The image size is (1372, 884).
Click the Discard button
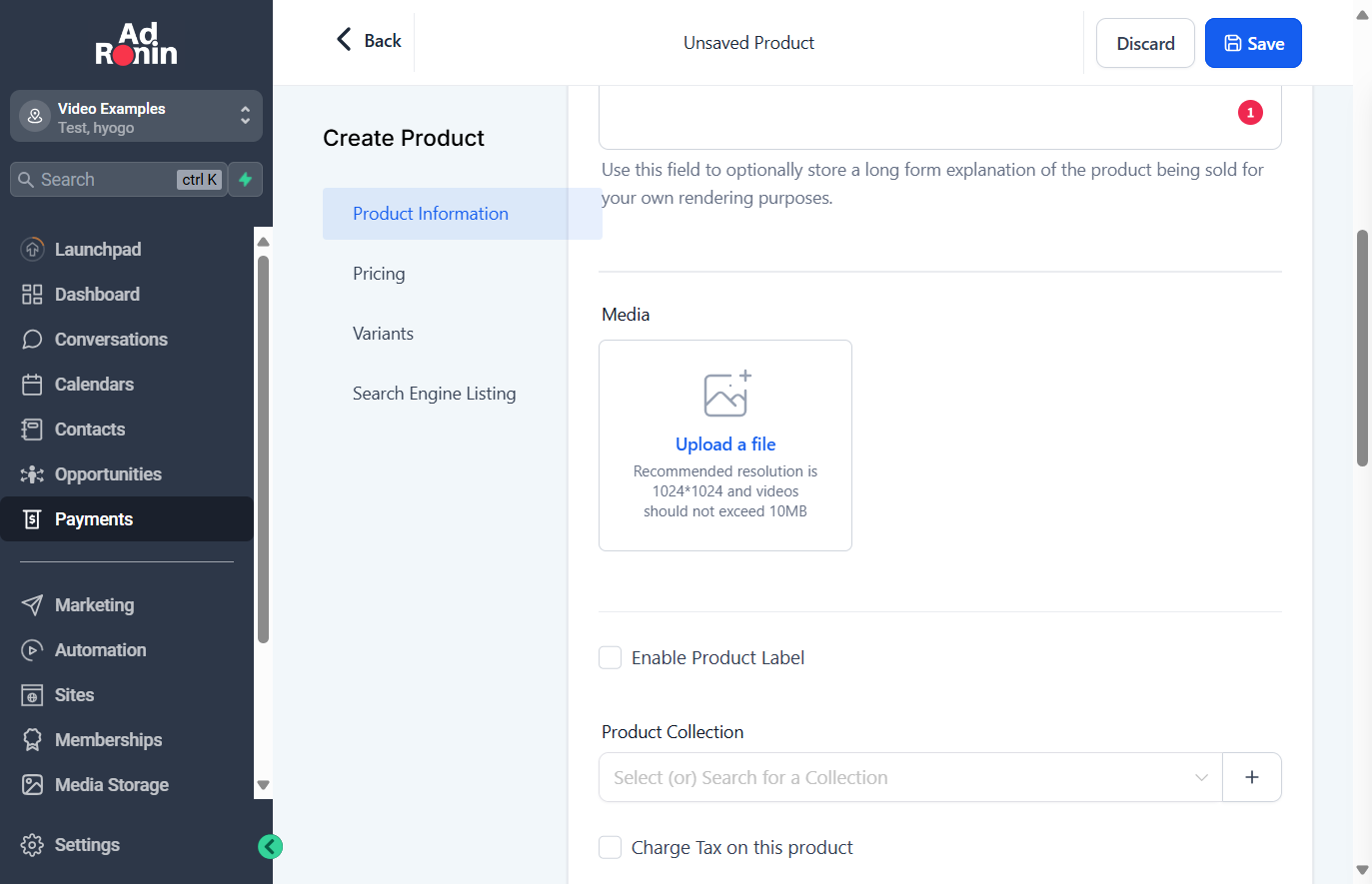point(1145,43)
